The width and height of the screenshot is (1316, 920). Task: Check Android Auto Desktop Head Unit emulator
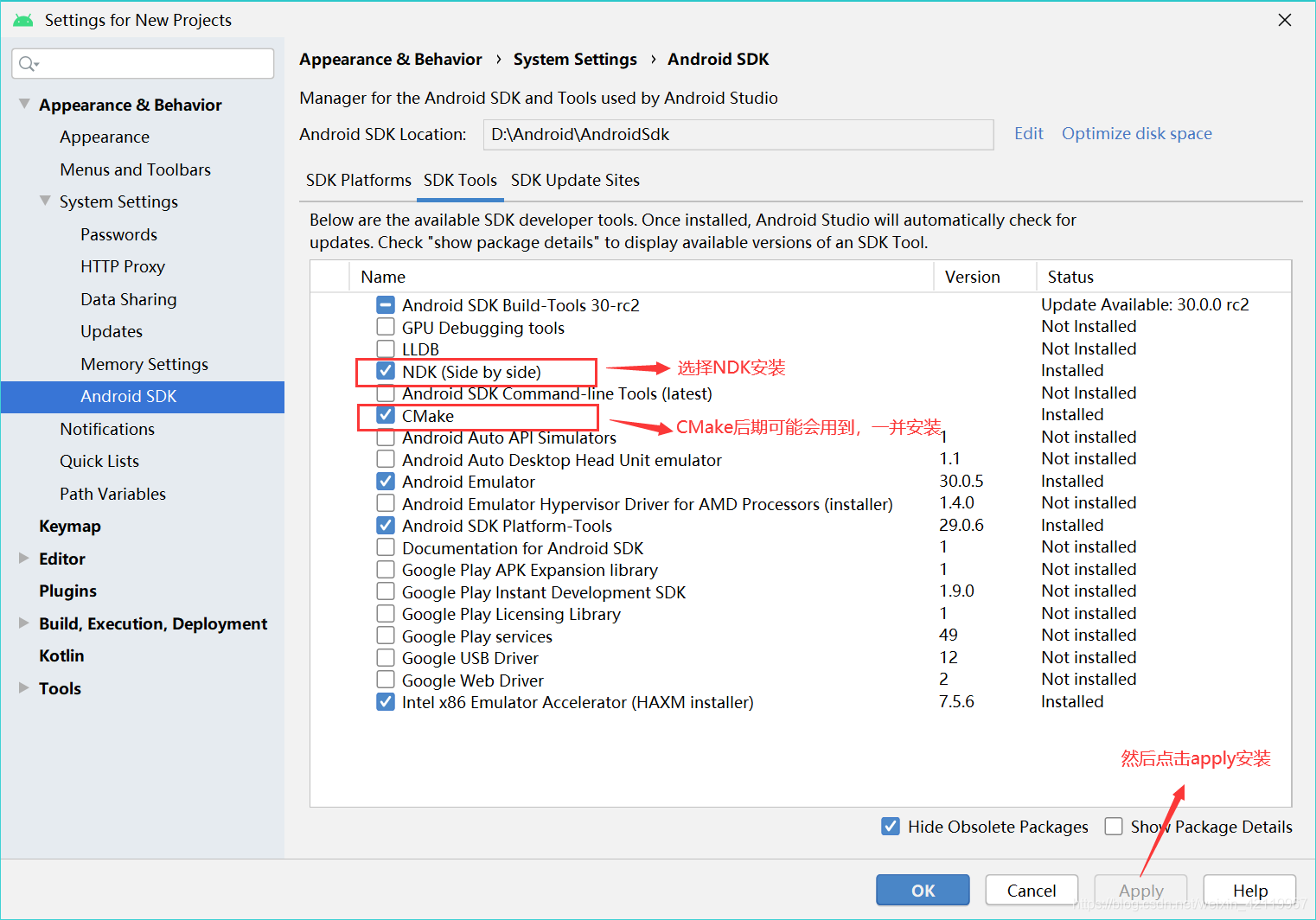pyautogui.click(x=386, y=460)
